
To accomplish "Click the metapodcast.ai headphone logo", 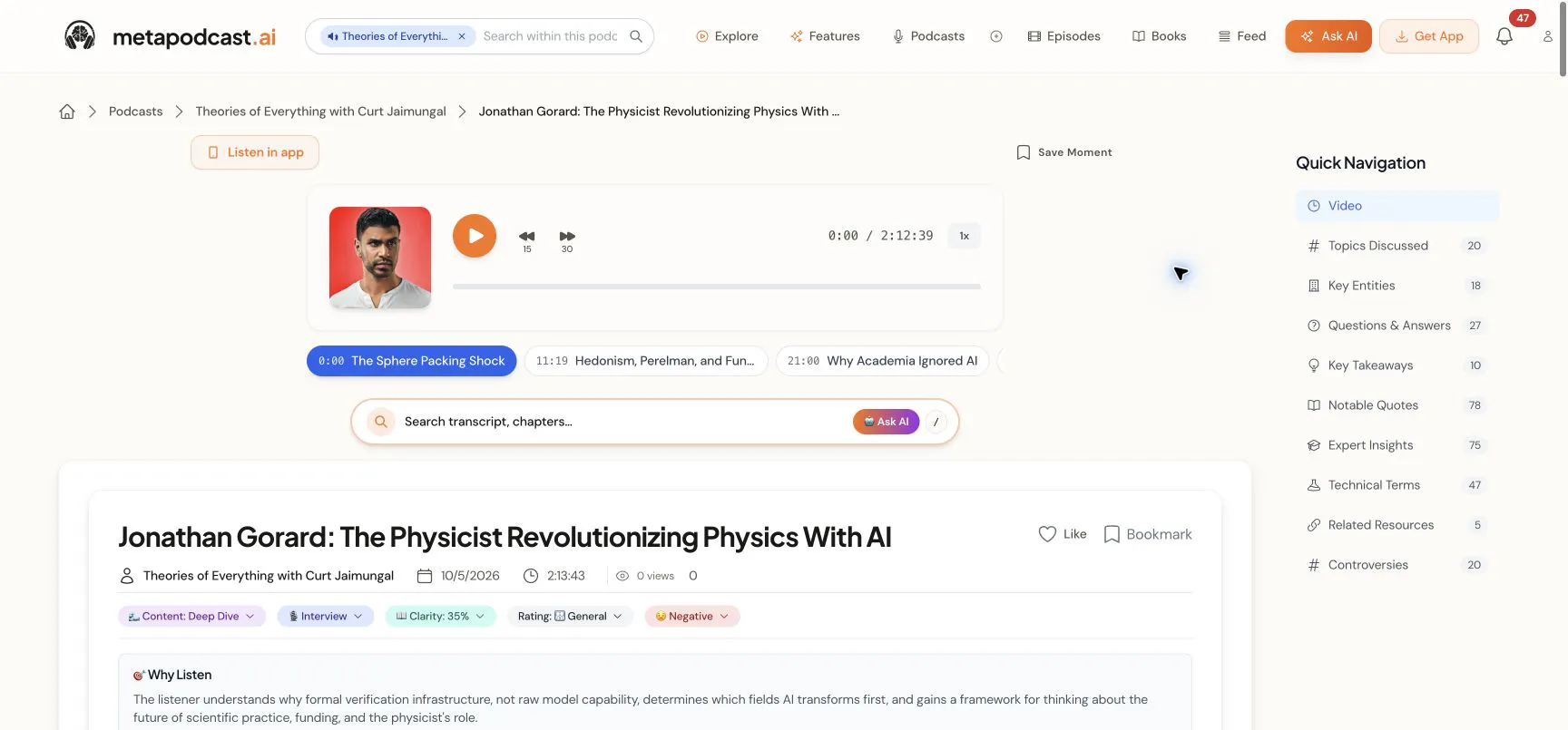I will pyautogui.click(x=80, y=36).
